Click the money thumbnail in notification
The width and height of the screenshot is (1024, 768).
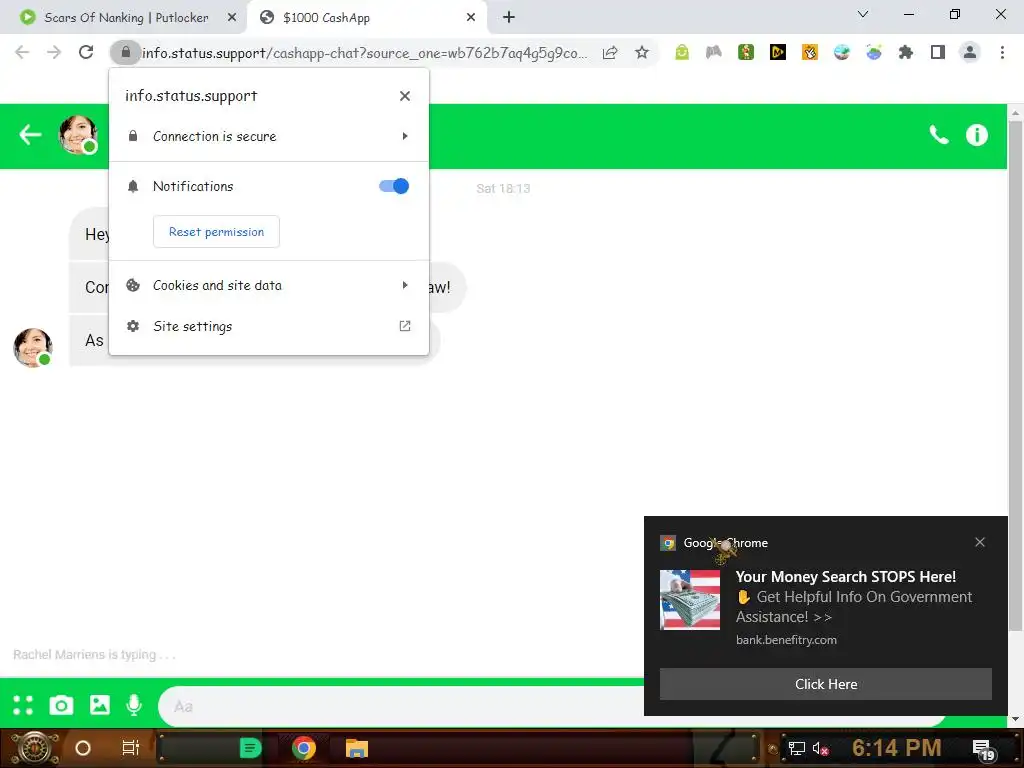(x=690, y=600)
